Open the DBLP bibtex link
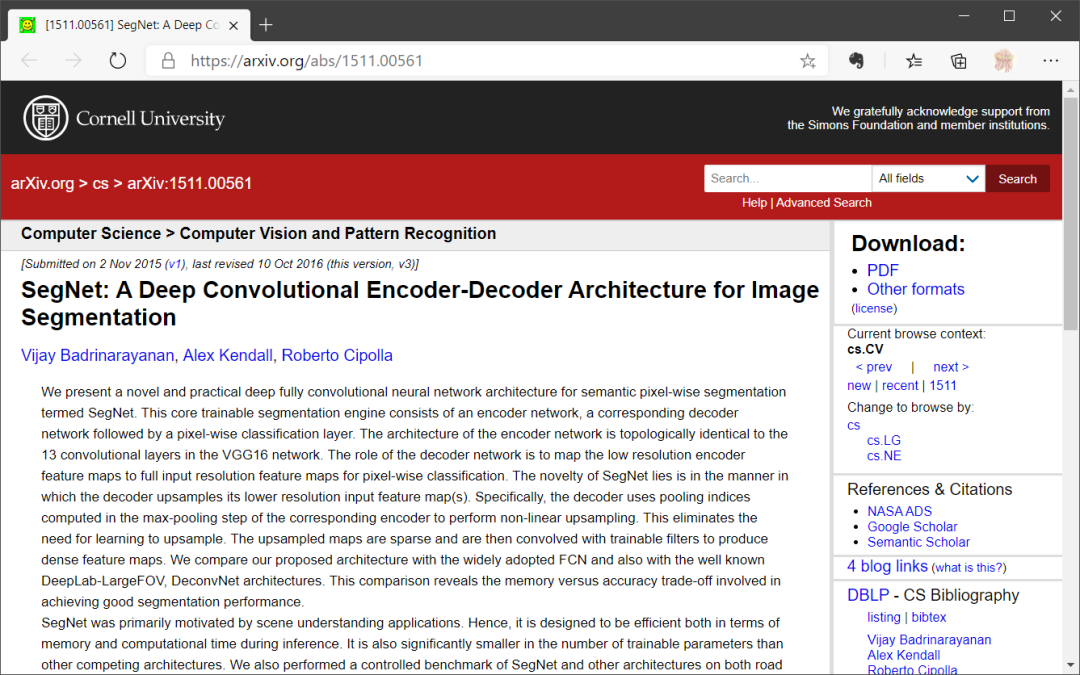The height and width of the screenshot is (675, 1080). tap(928, 617)
